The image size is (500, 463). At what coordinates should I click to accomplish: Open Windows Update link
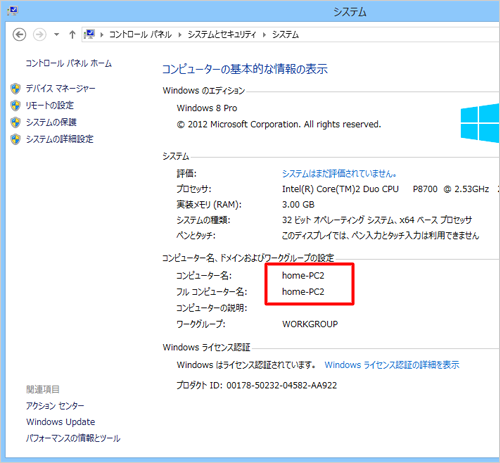pyautogui.click(x=61, y=422)
